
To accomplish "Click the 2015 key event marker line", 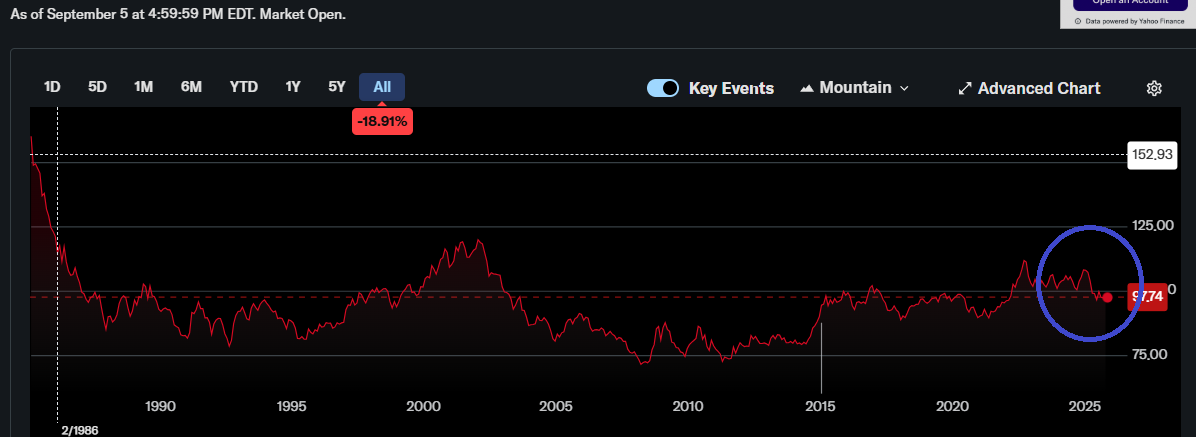I will coord(821,358).
